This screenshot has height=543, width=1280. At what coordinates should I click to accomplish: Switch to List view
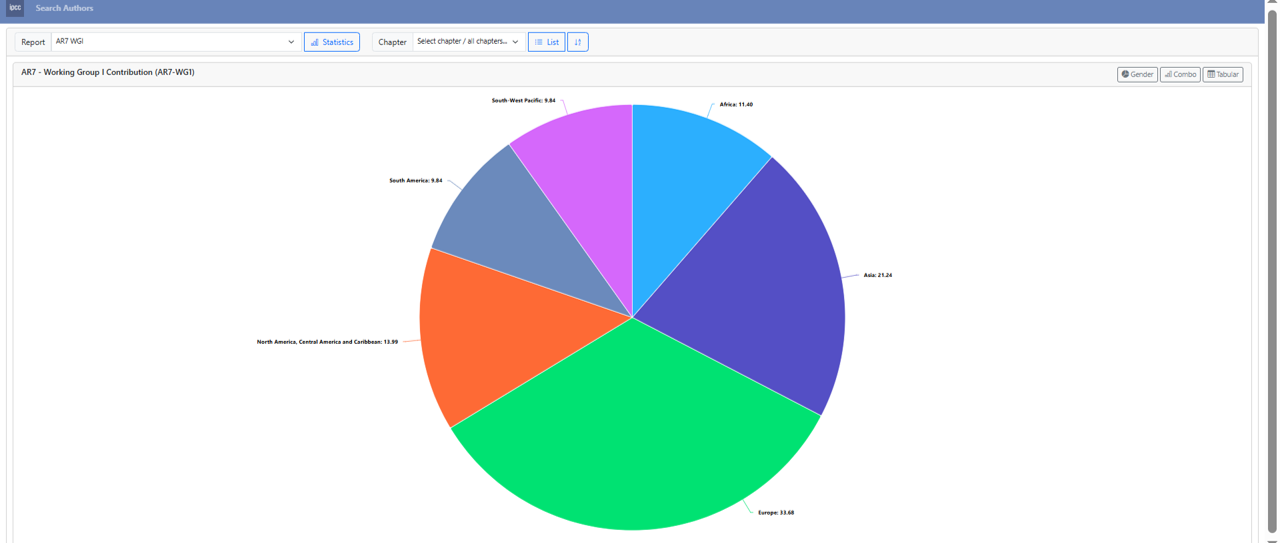tap(546, 42)
